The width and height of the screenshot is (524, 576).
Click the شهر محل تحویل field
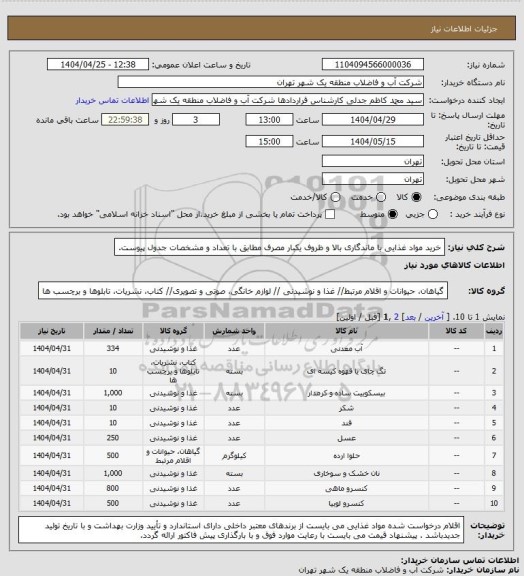[373, 179]
